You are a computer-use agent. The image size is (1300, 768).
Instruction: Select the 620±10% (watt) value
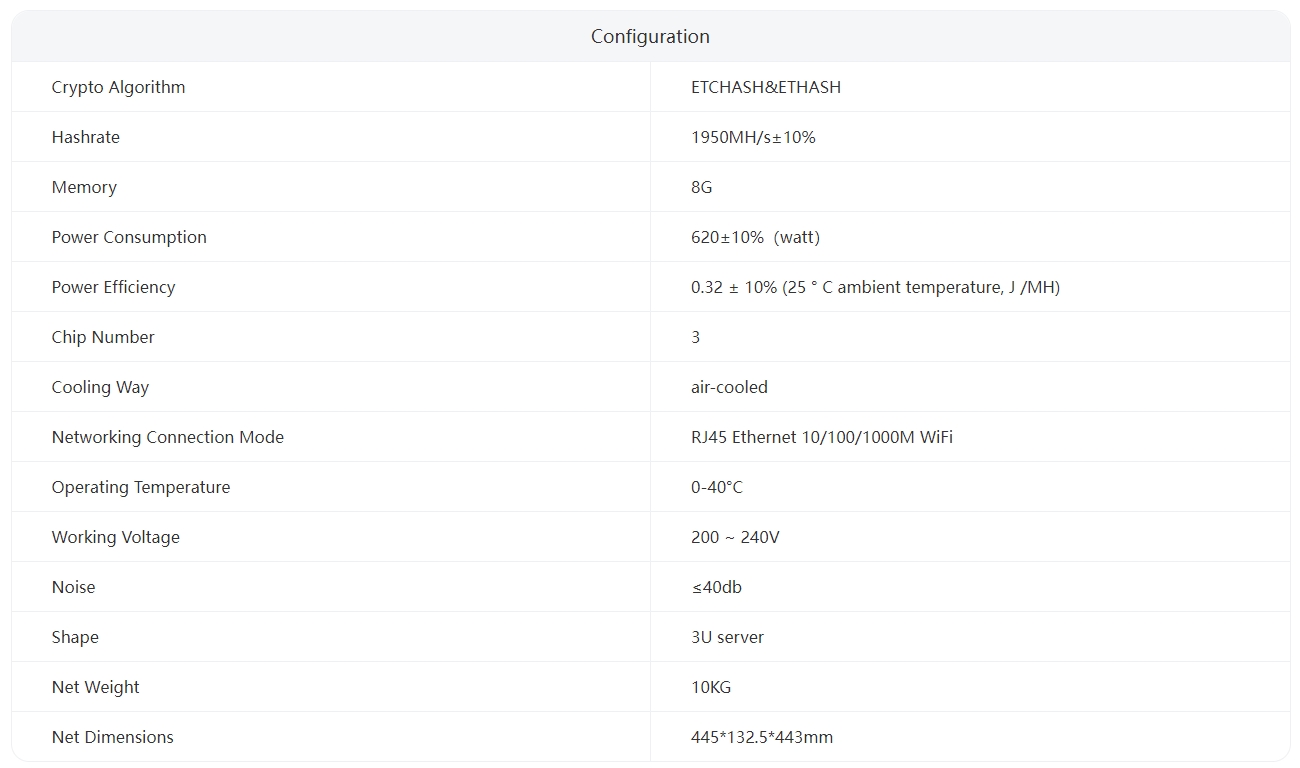(x=754, y=237)
